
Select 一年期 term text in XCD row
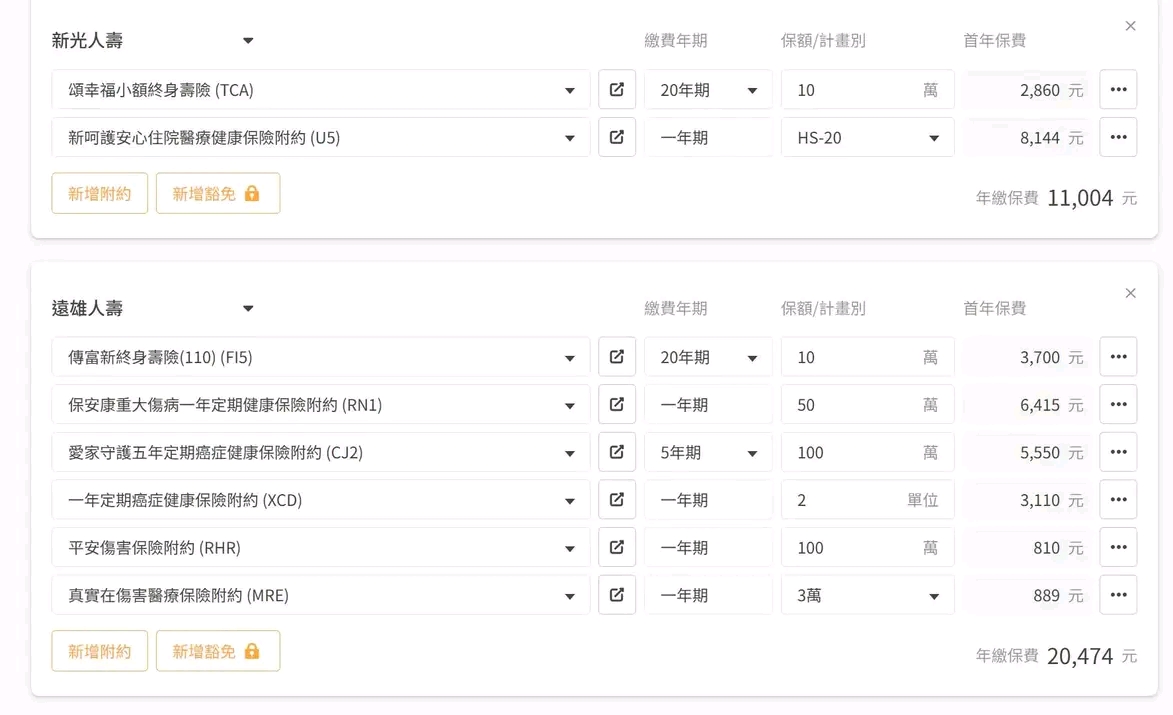[684, 500]
